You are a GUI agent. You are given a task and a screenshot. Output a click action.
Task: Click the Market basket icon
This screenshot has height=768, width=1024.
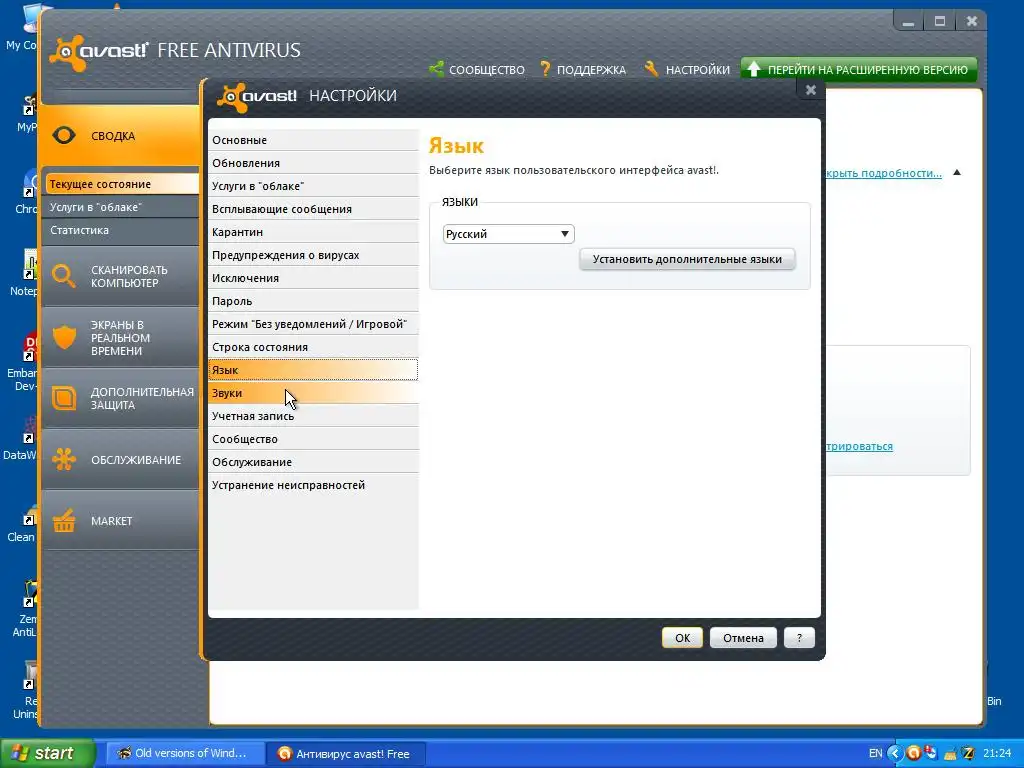[x=64, y=520]
